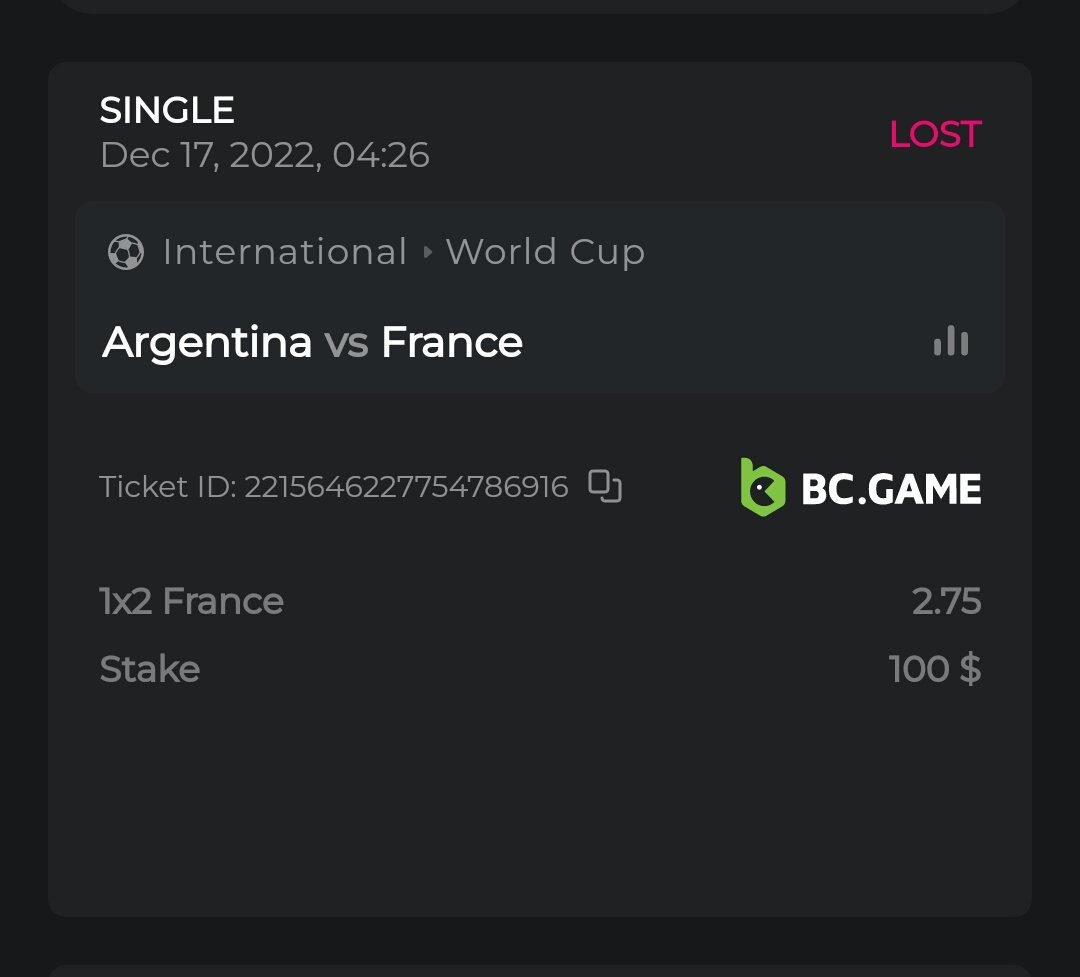Click the Dec 17, 2022 bet date
Viewport: 1080px width, 977px height.
pos(264,155)
